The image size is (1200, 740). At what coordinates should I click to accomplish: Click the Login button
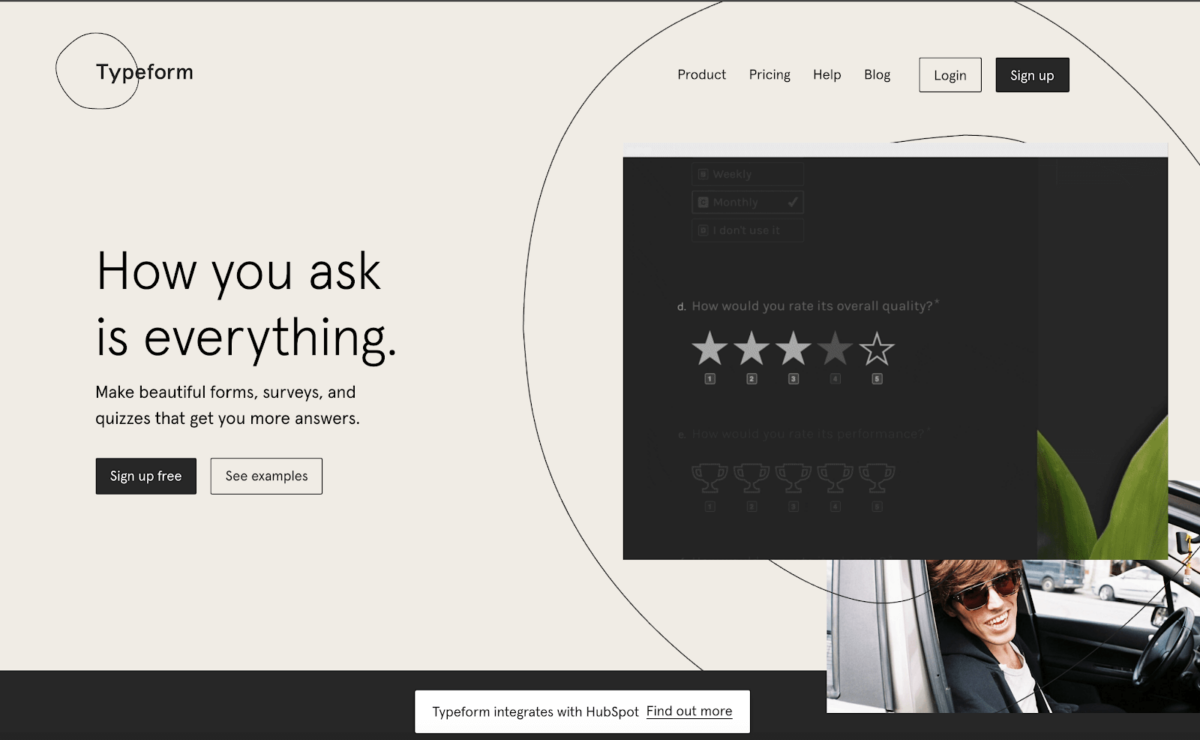point(950,75)
